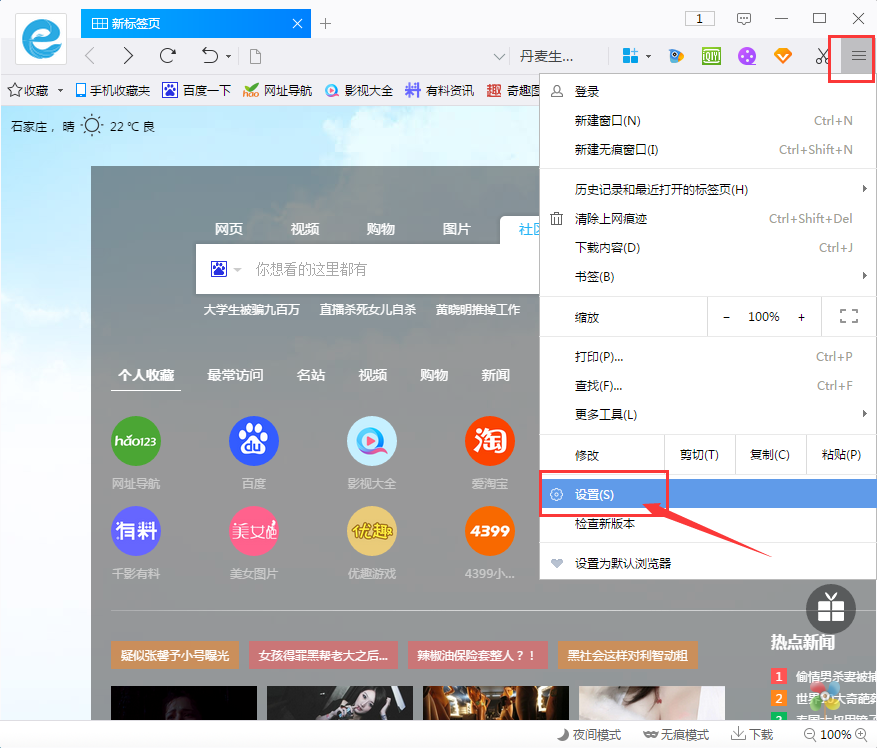The height and width of the screenshot is (748, 877).
Task: Open the address bar dropdown arrow
Action: point(497,57)
